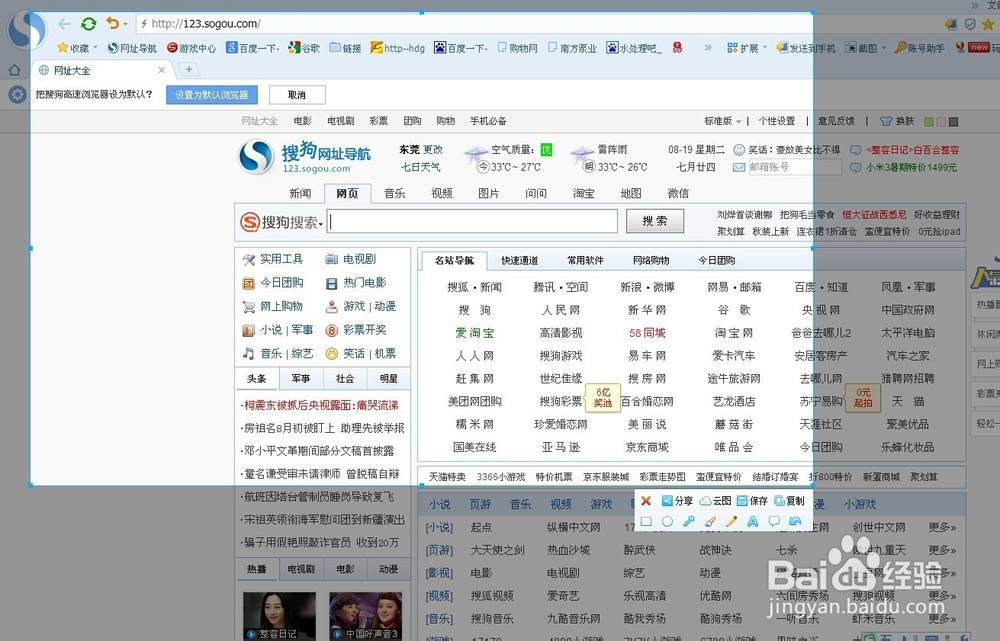Open 58同城 red link
1000x641 pixels.
(647, 333)
